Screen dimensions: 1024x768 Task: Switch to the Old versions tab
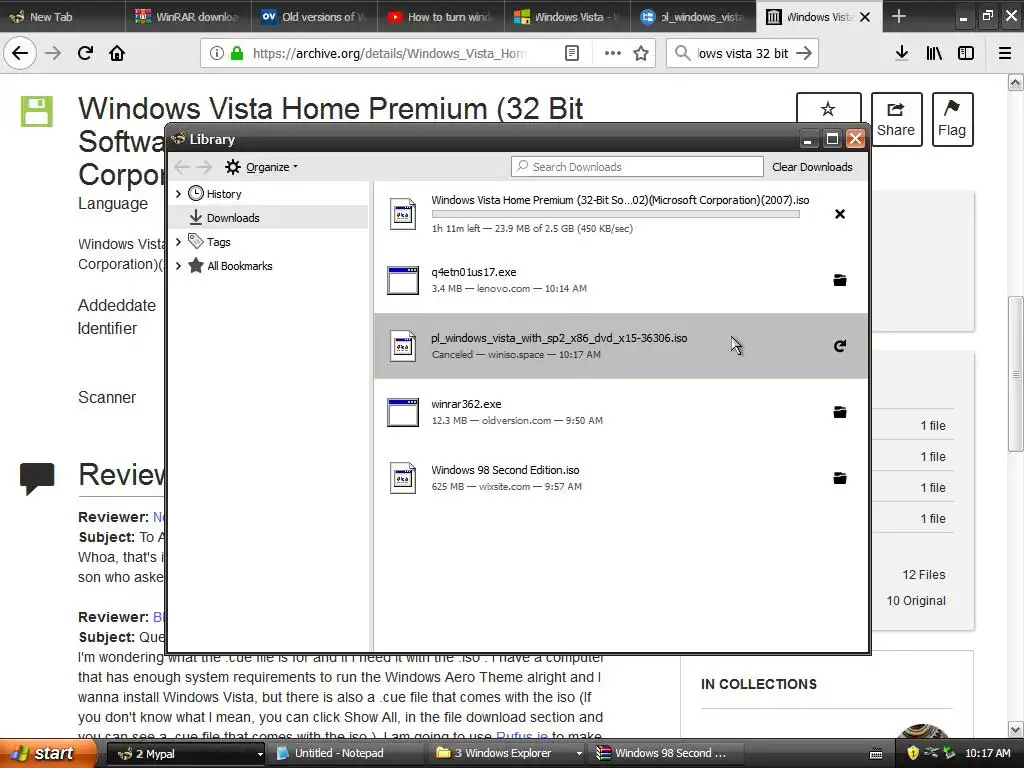314,16
